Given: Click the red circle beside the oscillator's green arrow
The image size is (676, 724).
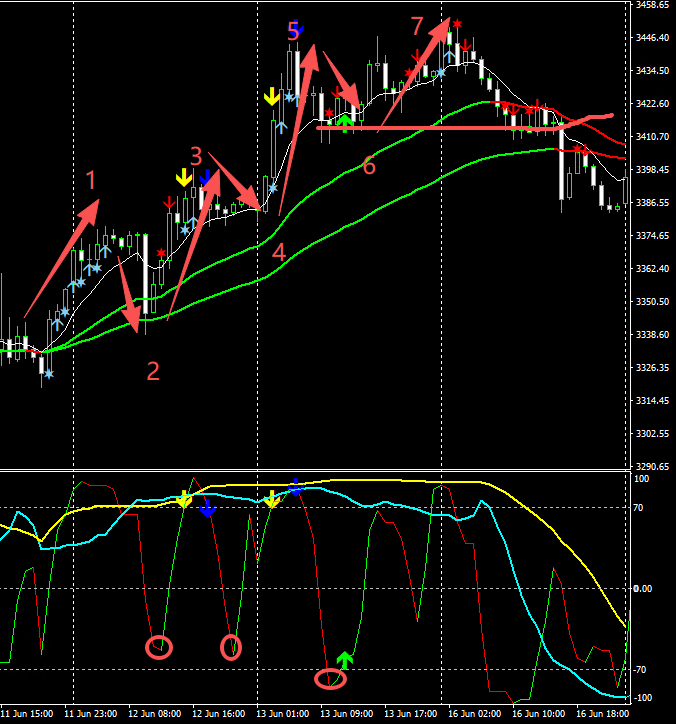Looking at the screenshot, I should 330,679.
